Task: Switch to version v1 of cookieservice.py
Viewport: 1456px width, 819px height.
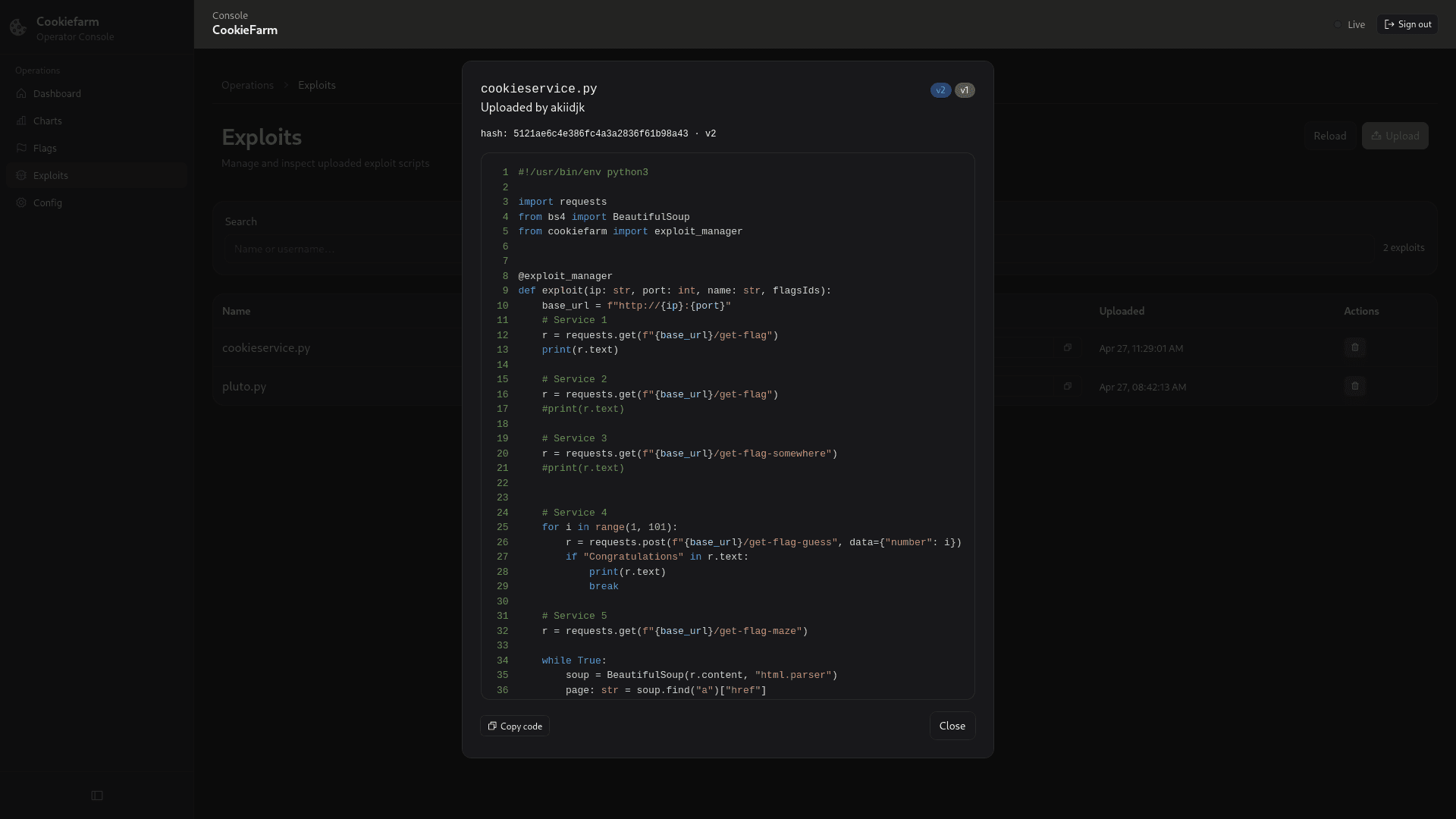Action: coord(964,90)
